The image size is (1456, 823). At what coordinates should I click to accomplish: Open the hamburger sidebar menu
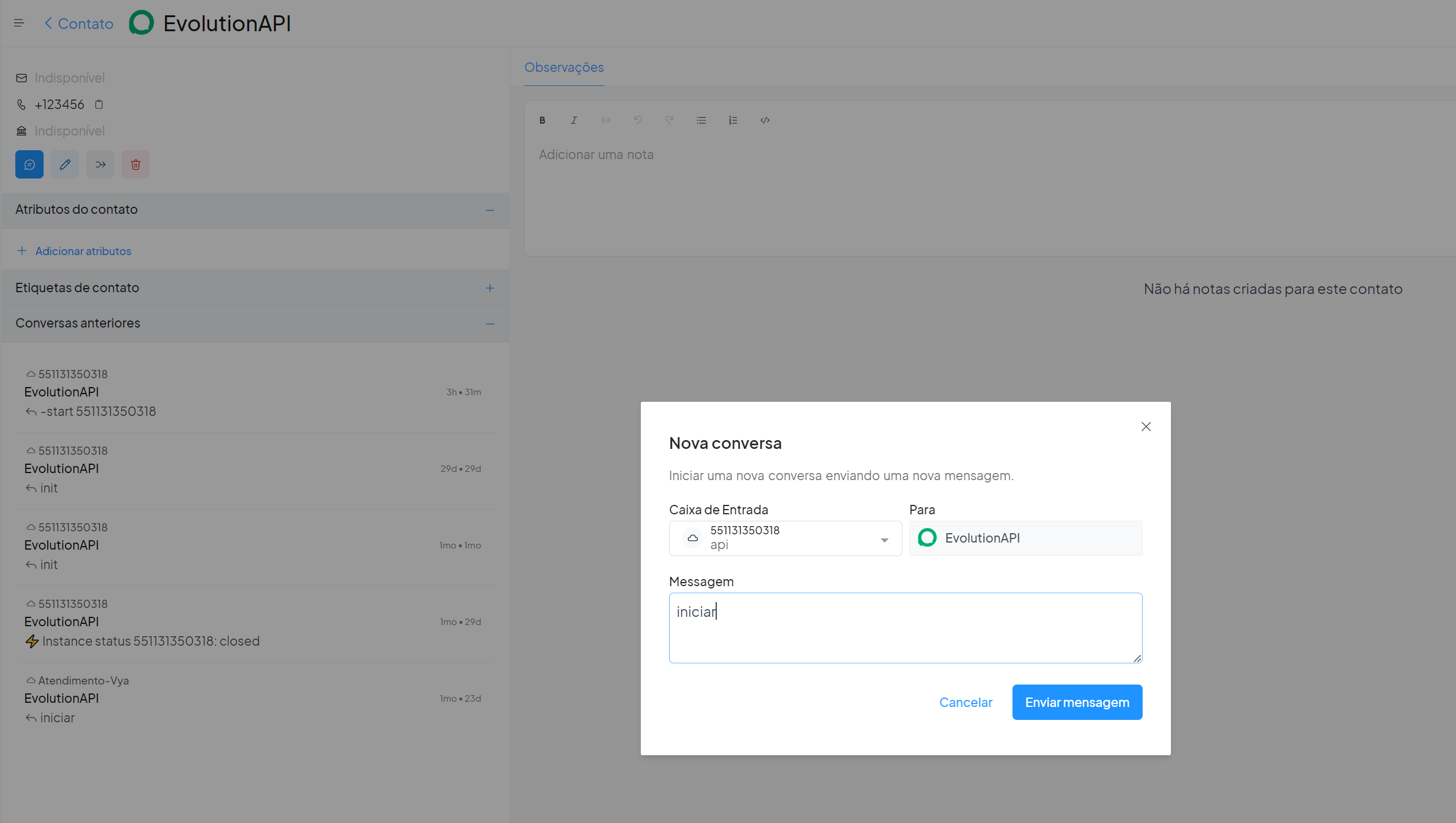(19, 23)
